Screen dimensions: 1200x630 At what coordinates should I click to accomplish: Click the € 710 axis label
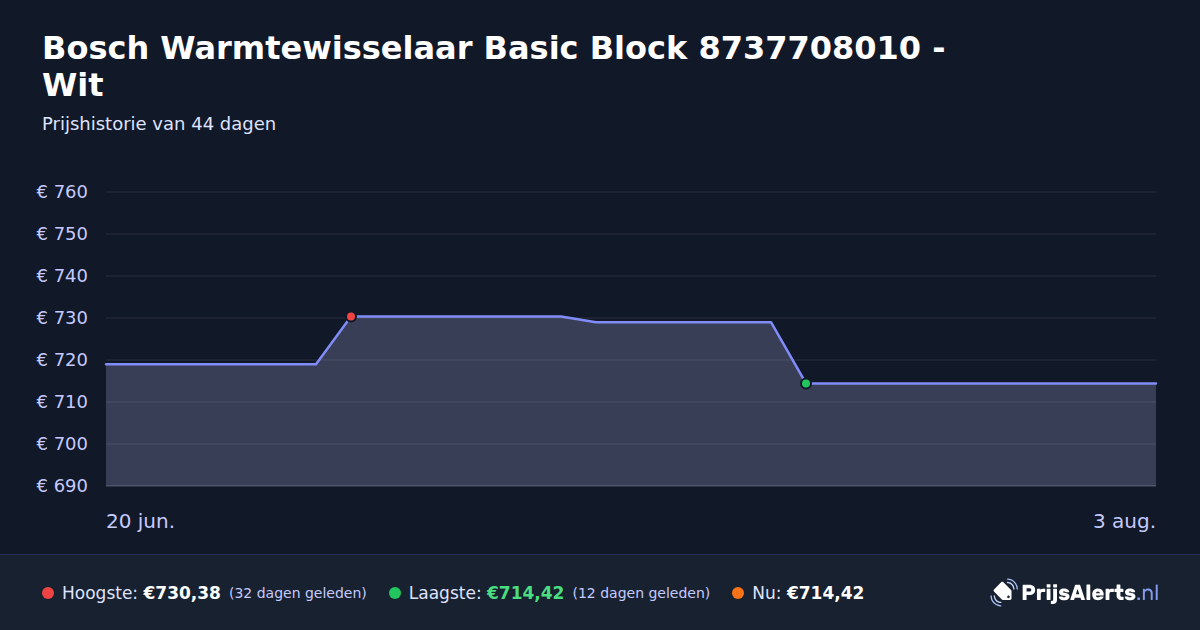pyautogui.click(x=62, y=402)
